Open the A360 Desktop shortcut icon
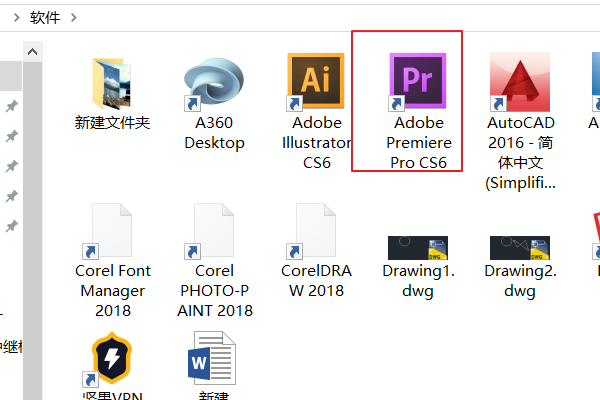The width and height of the screenshot is (600, 400). (x=214, y=83)
